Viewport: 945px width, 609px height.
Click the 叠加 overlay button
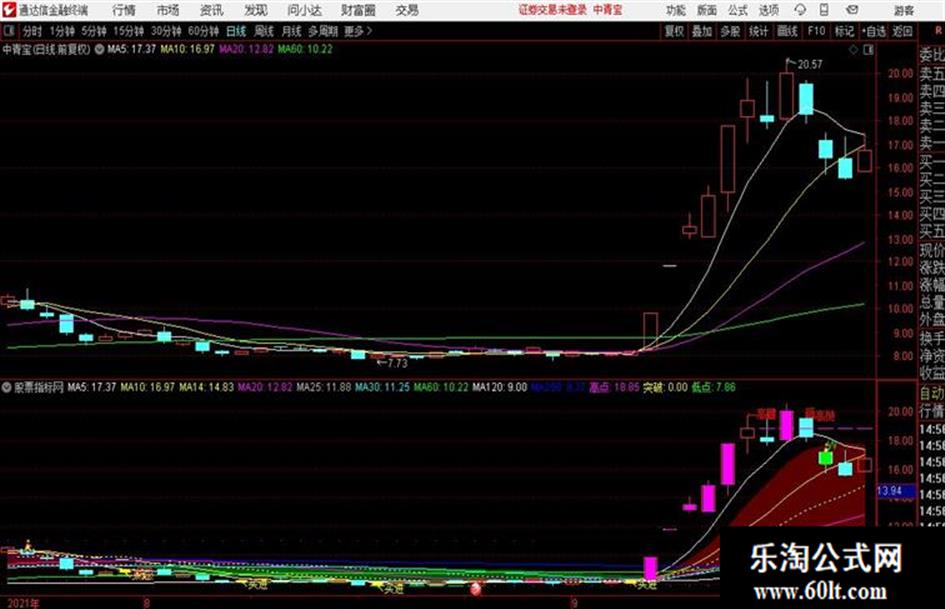702,31
